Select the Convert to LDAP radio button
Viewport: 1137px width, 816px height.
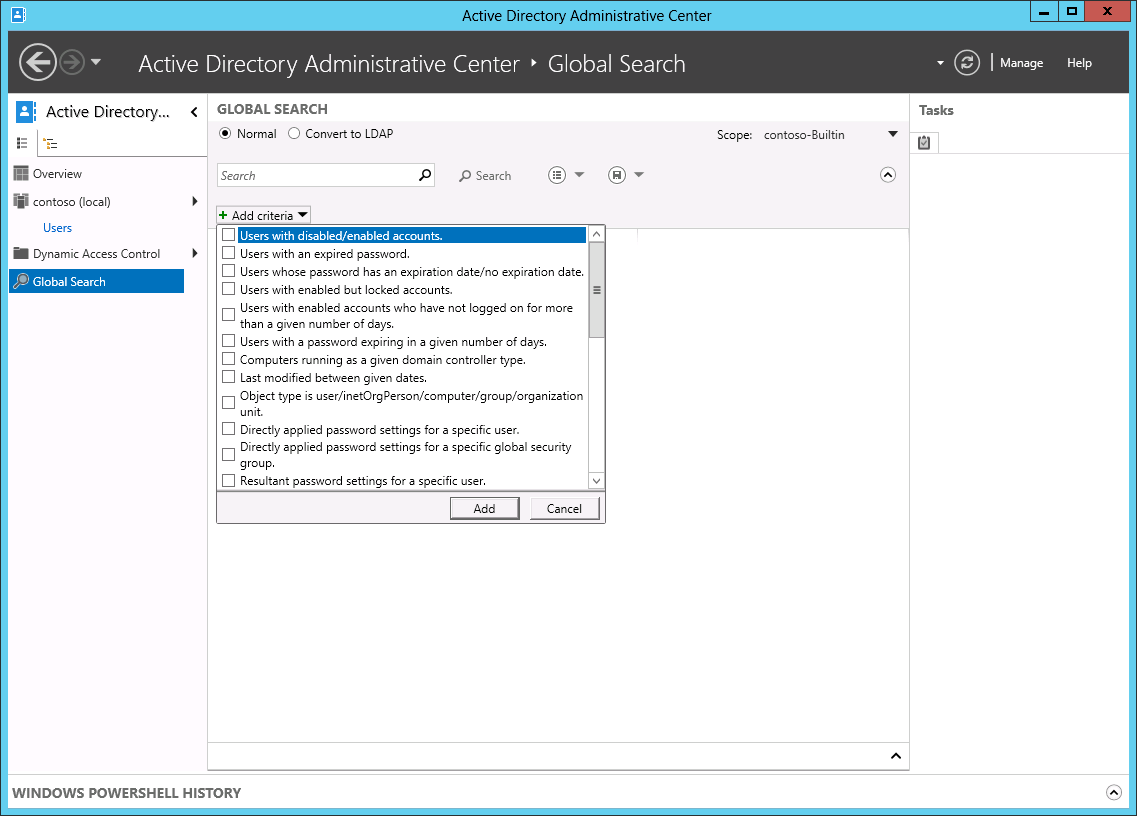click(294, 133)
